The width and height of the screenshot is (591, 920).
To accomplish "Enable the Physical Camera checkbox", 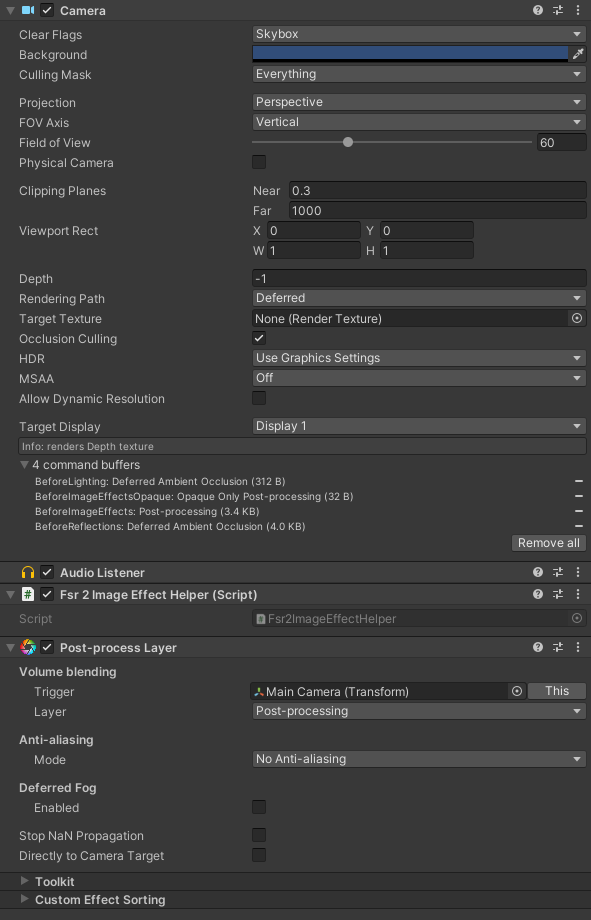I will 258,162.
